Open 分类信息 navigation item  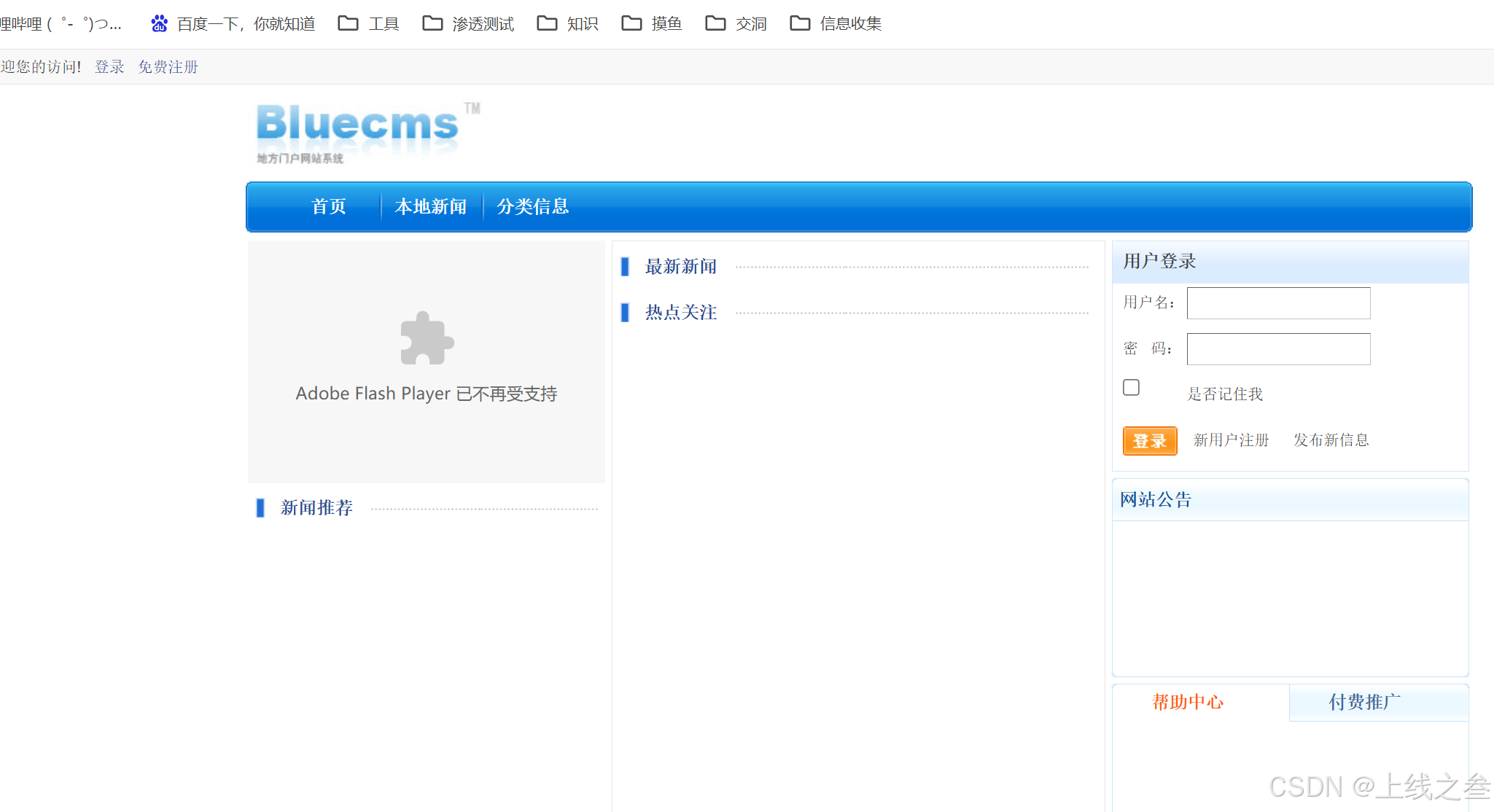[x=532, y=207]
